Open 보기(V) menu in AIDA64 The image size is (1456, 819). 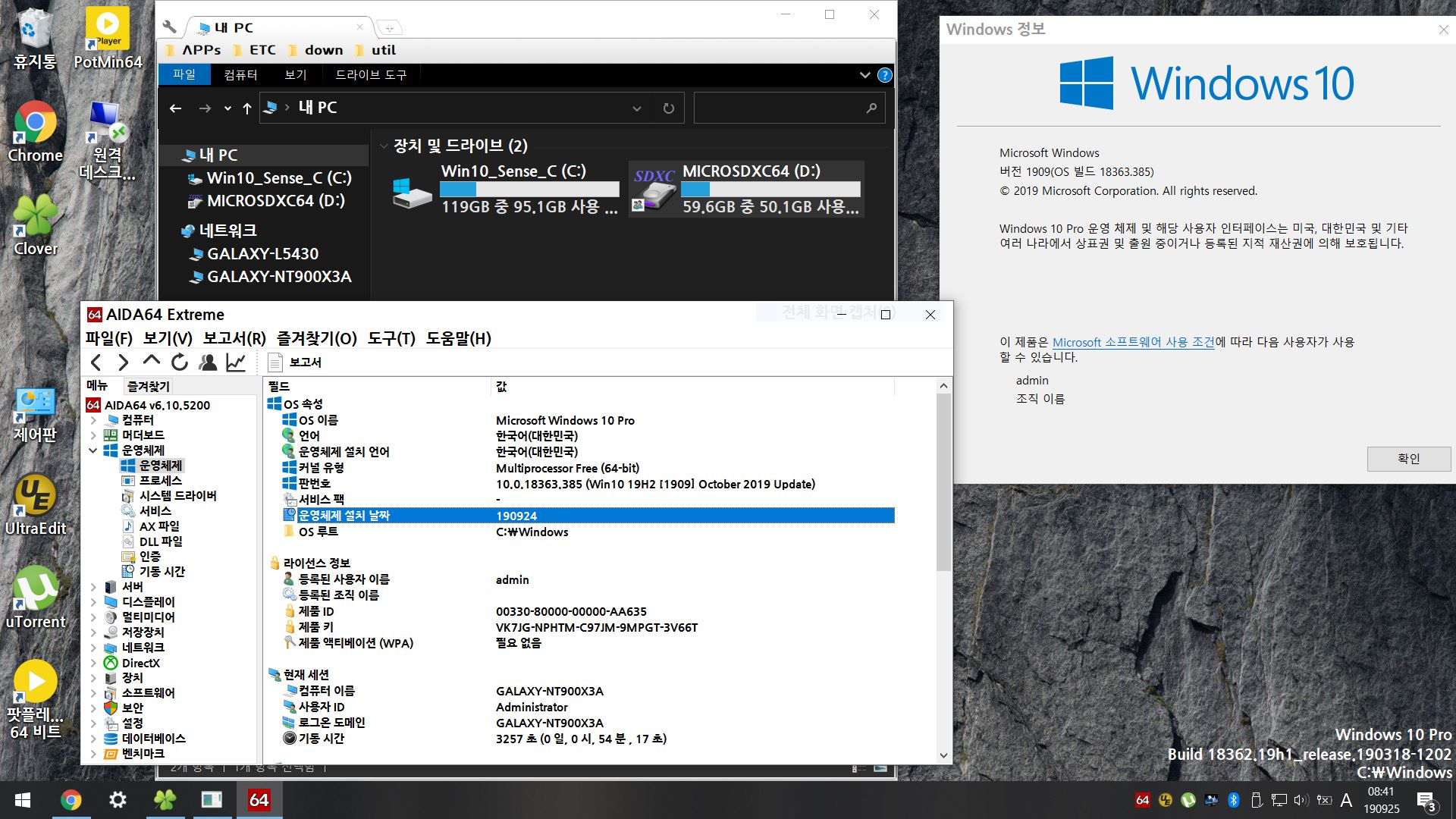click(168, 338)
